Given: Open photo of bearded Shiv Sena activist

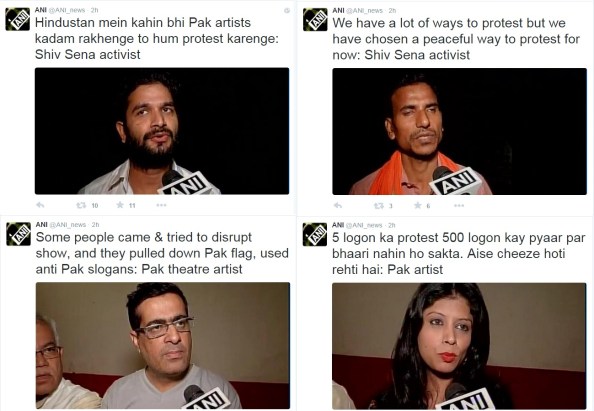Looking at the screenshot, I should coord(162,131).
